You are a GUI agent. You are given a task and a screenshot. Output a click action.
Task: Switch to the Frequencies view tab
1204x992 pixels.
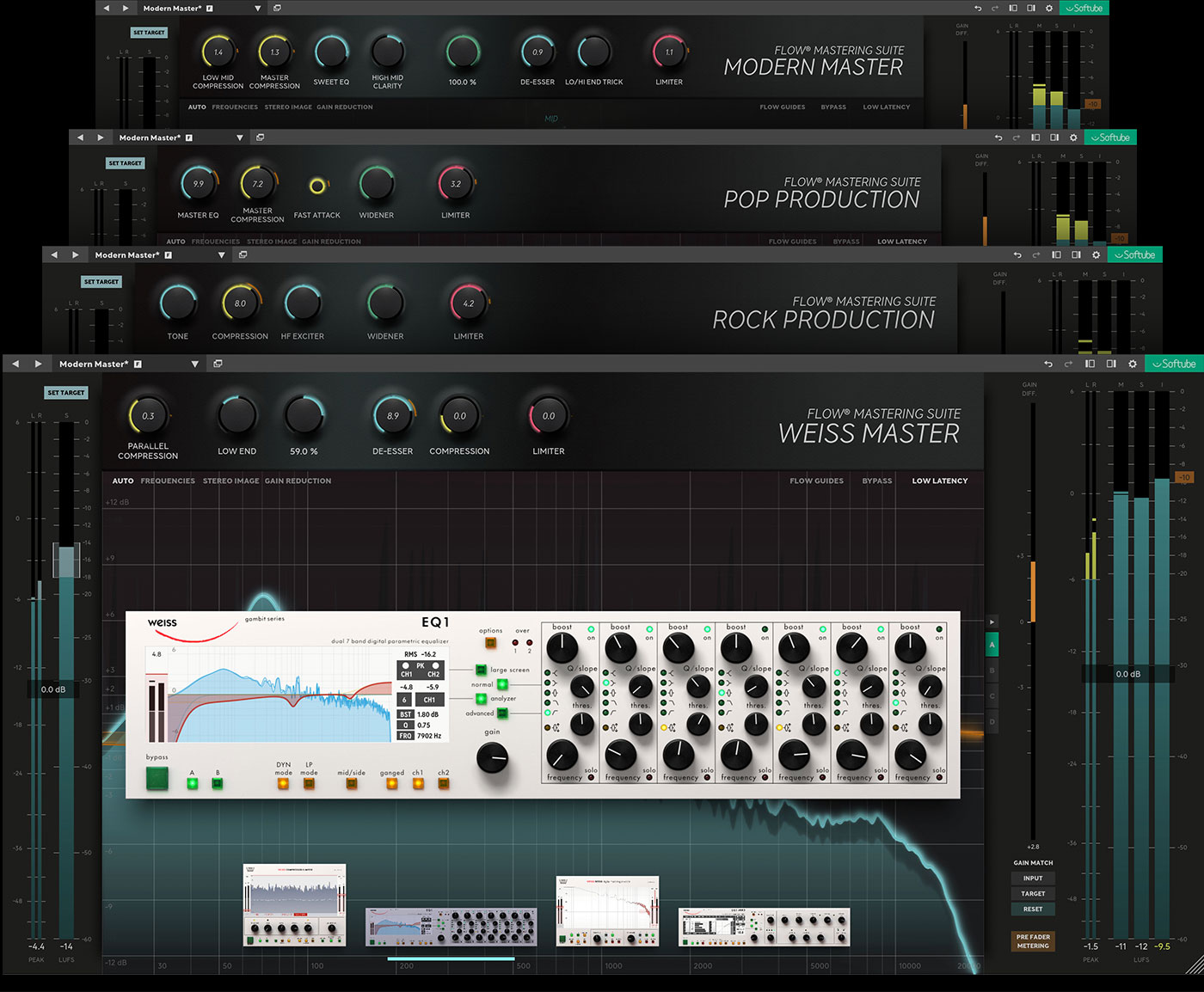pyautogui.click(x=168, y=481)
